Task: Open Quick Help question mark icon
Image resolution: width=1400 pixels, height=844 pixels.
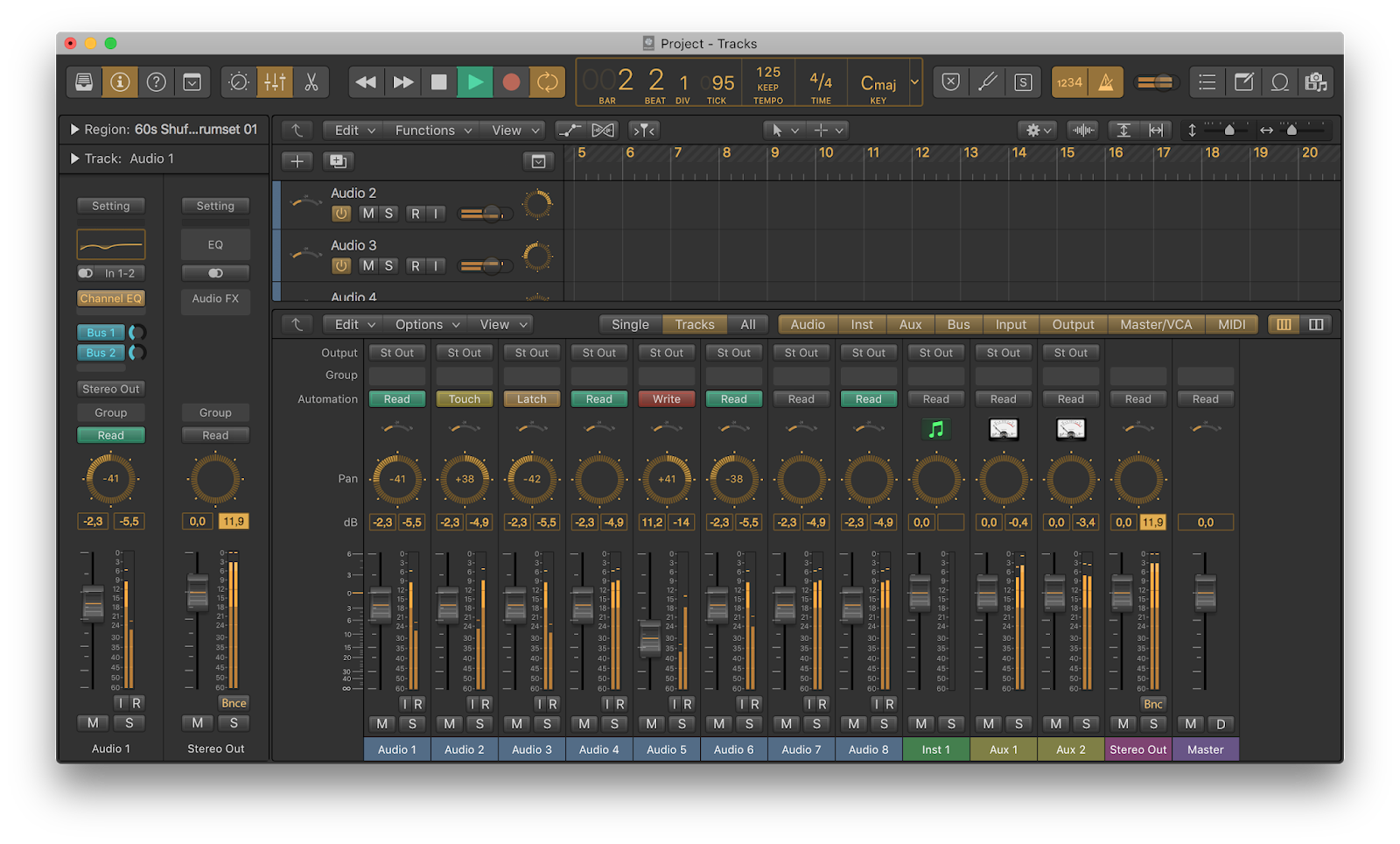Action: tap(156, 82)
